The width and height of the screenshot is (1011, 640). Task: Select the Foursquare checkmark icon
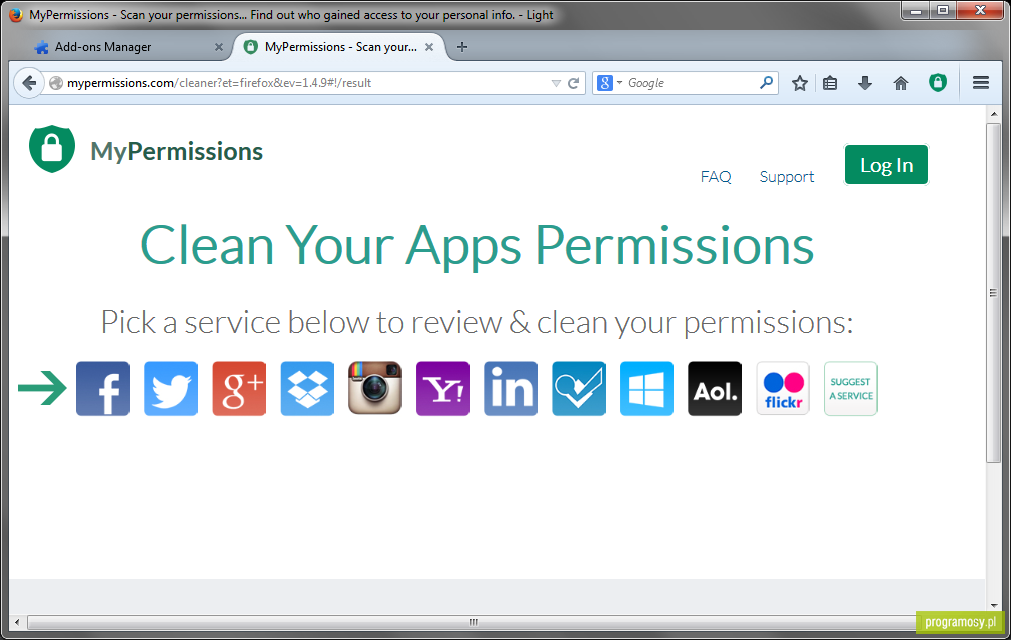coord(579,389)
